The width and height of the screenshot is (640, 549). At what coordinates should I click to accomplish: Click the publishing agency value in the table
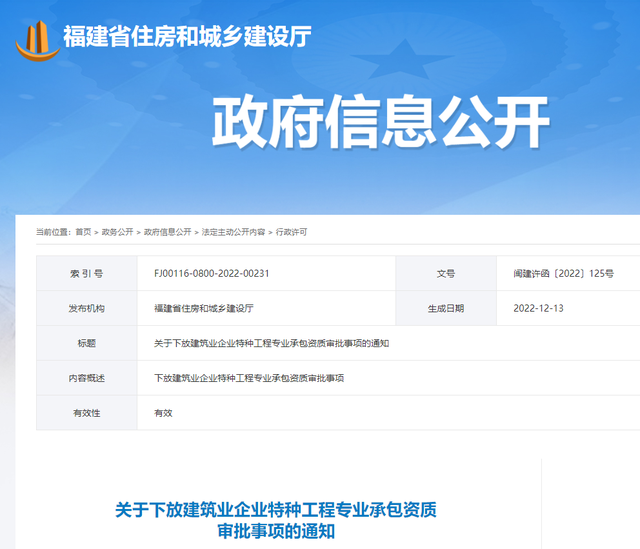pyautogui.click(x=204, y=308)
